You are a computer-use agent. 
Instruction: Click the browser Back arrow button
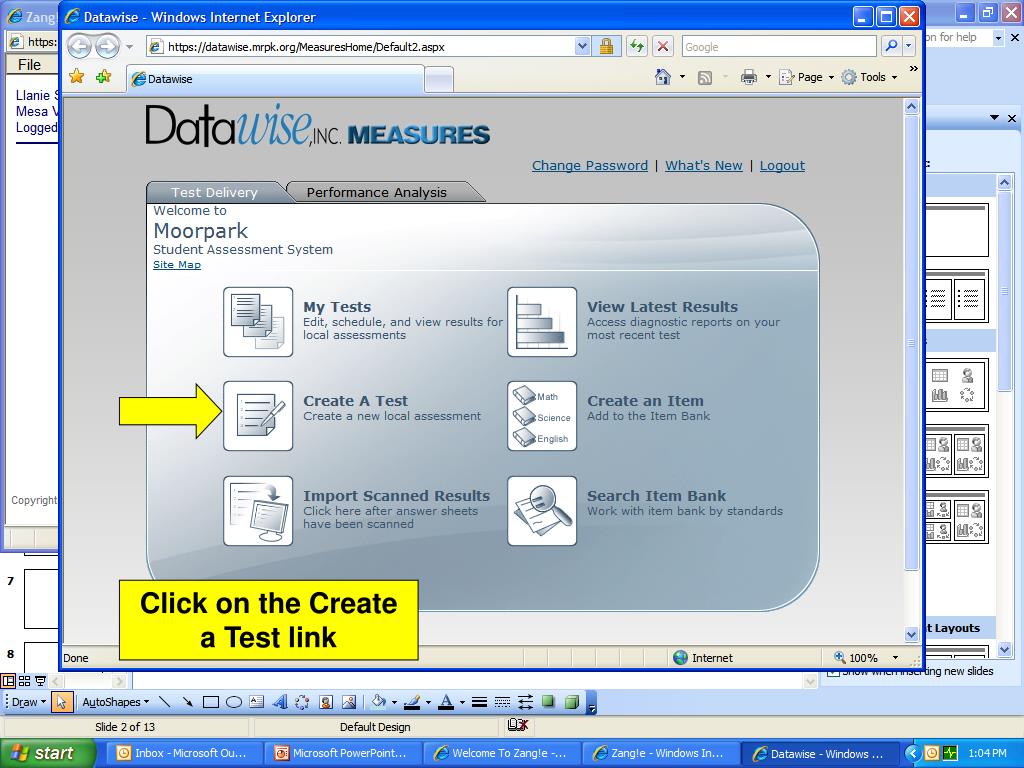pos(80,46)
